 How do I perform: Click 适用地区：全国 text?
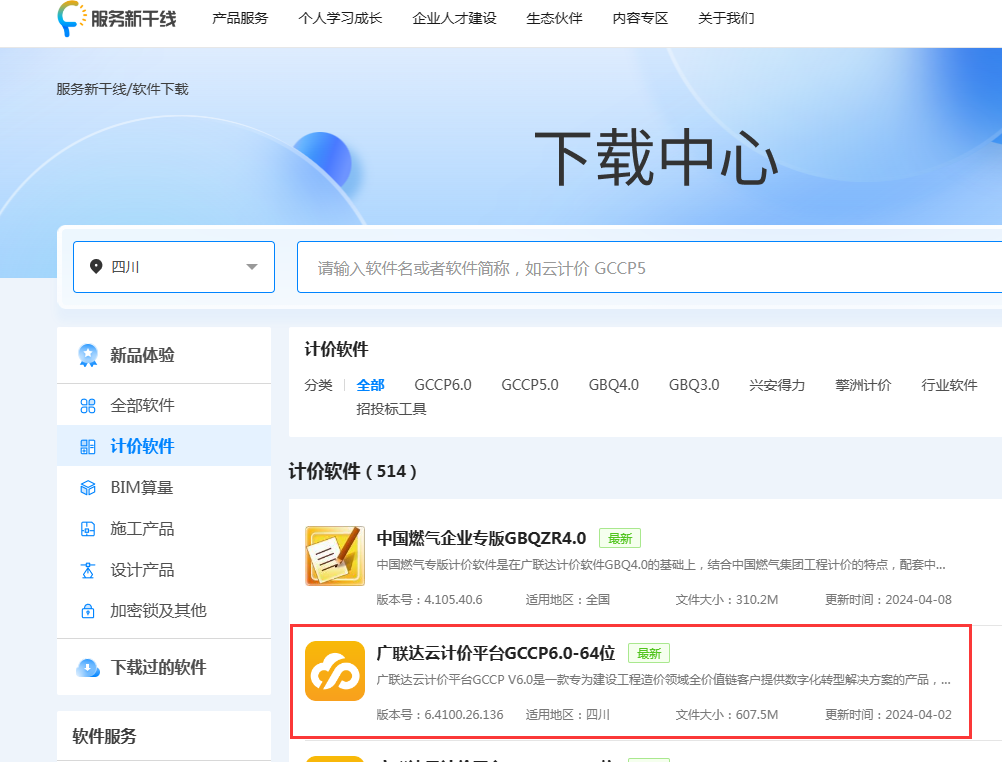(x=567, y=600)
